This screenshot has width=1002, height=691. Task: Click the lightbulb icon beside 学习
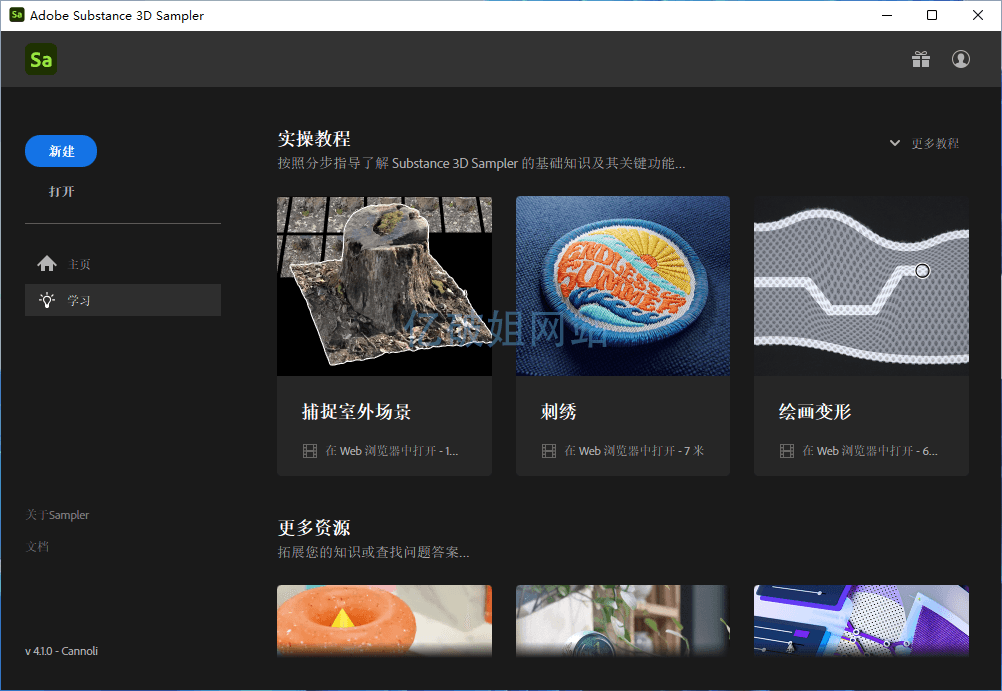[x=47, y=300]
